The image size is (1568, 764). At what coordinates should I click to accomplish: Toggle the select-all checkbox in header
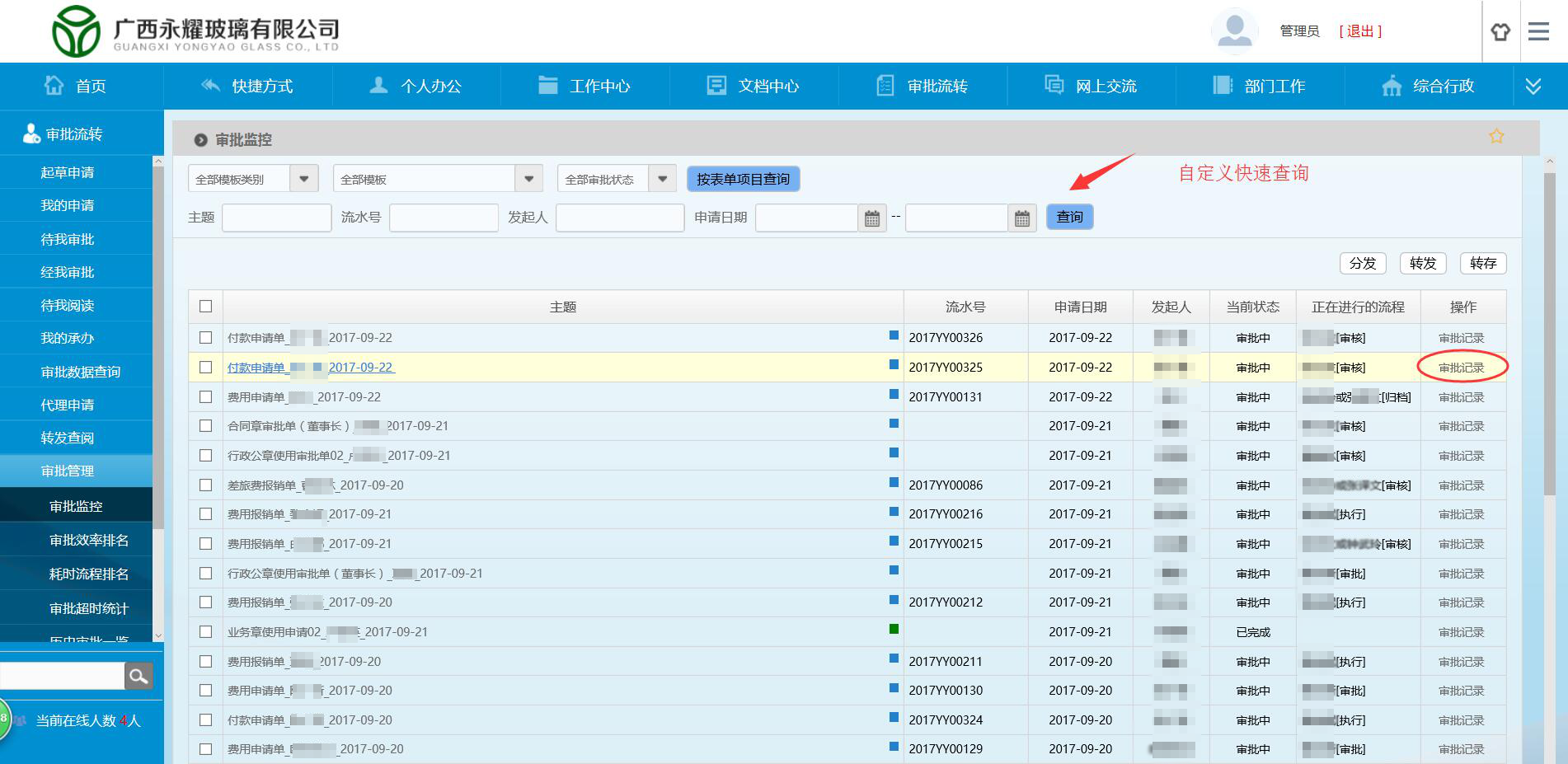[x=206, y=307]
